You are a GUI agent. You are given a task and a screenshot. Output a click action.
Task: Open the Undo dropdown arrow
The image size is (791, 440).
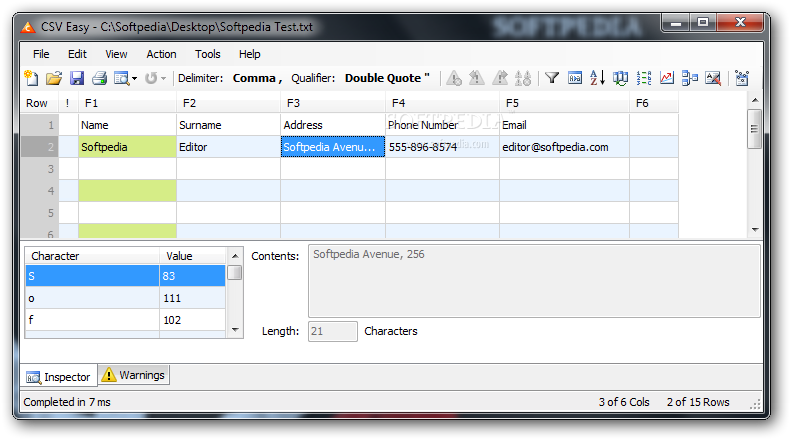(x=163, y=79)
